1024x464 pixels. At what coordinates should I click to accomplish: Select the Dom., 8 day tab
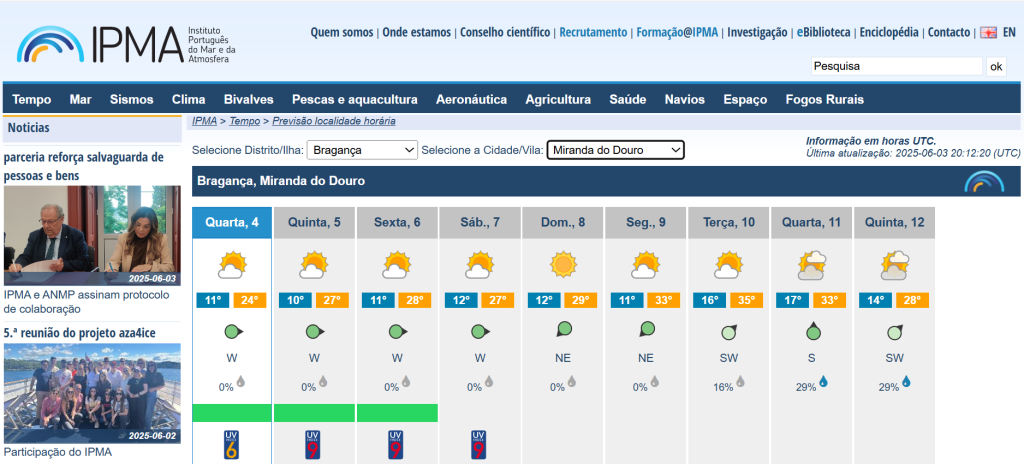pyautogui.click(x=563, y=222)
